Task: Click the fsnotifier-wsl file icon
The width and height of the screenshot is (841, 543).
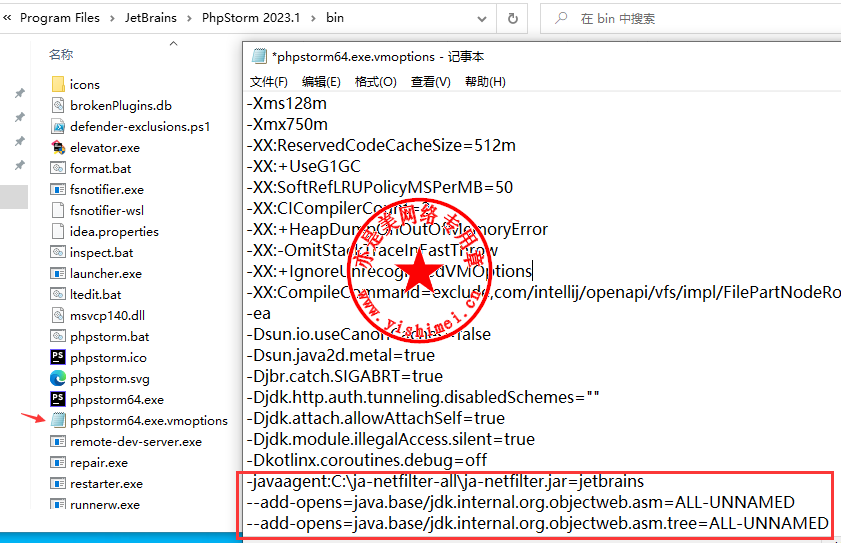Action: click(x=58, y=210)
